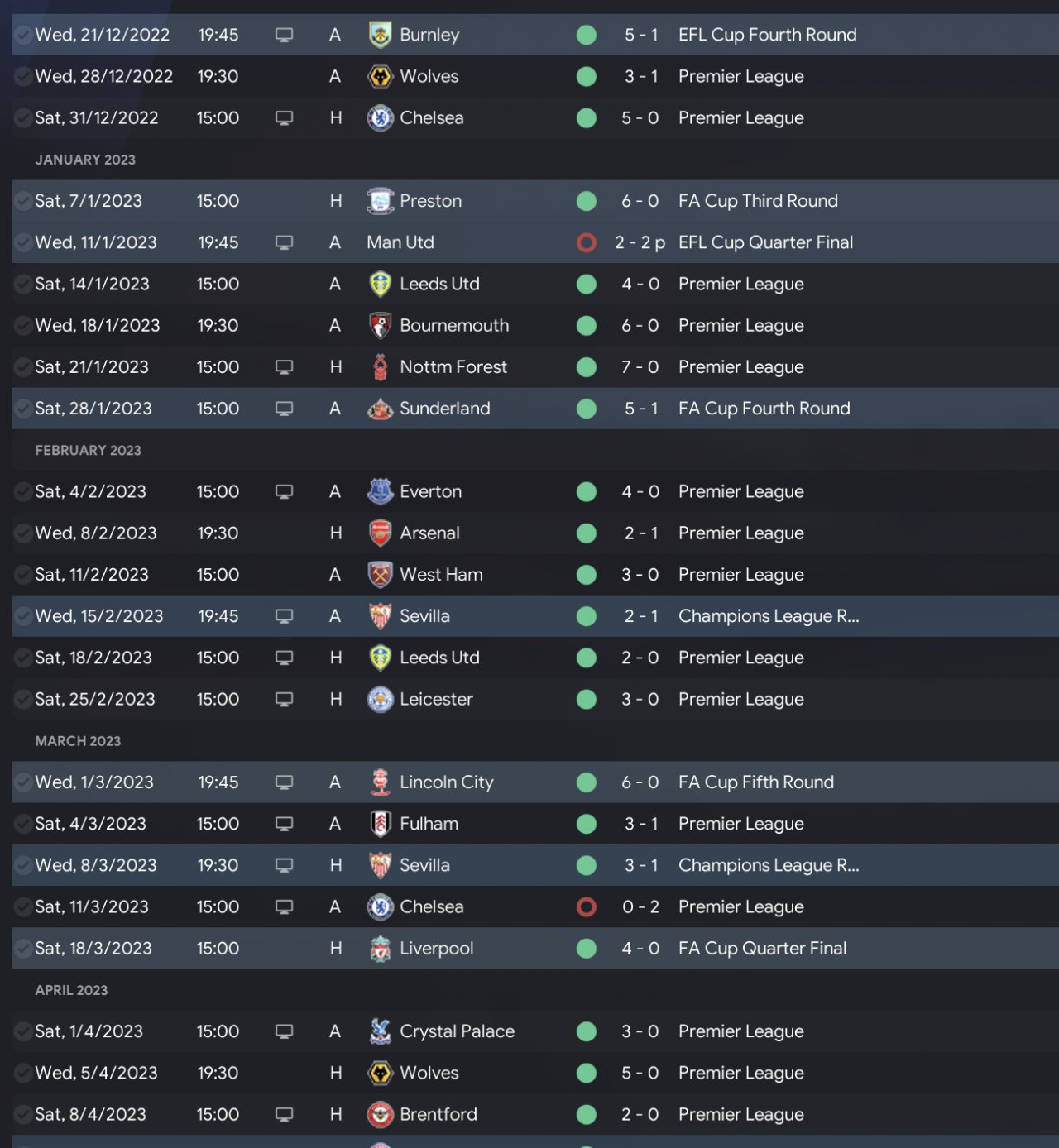Open the West Ham team link
Viewport: 1059px width, 1148px height.
coord(441,575)
